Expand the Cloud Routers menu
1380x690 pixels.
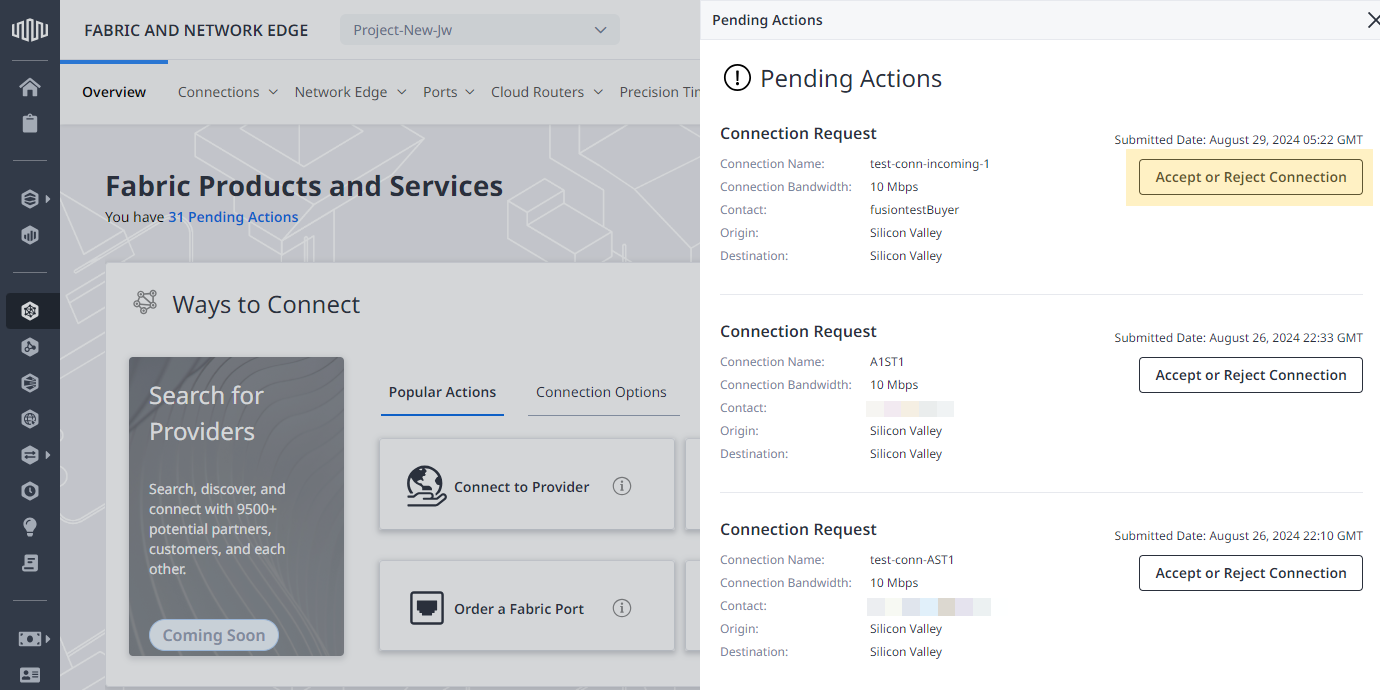(547, 92)
